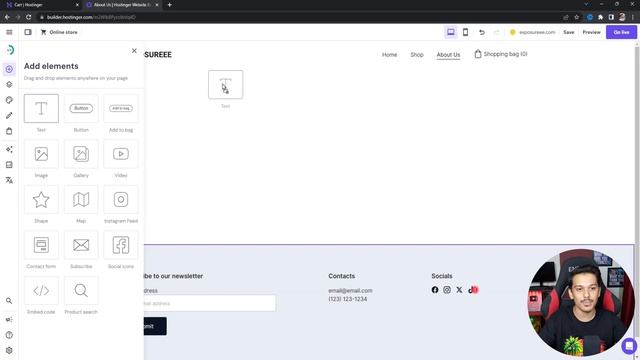Image resolution: width=640 pixels, height=360 pixels.
Task: Click the X social icon in footer
Action: (x=459, y=290)
